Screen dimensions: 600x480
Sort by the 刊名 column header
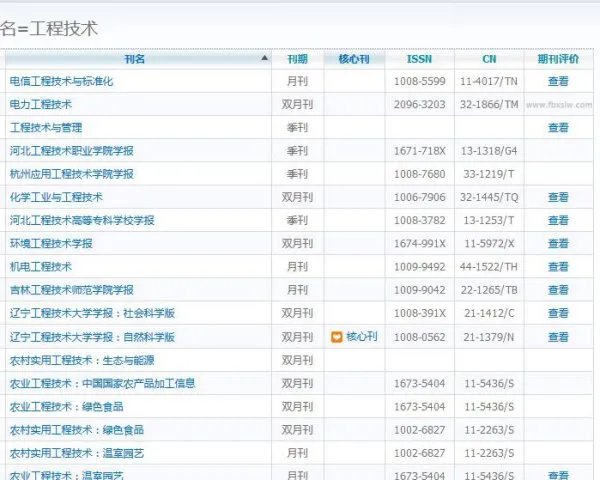(135, 59)
